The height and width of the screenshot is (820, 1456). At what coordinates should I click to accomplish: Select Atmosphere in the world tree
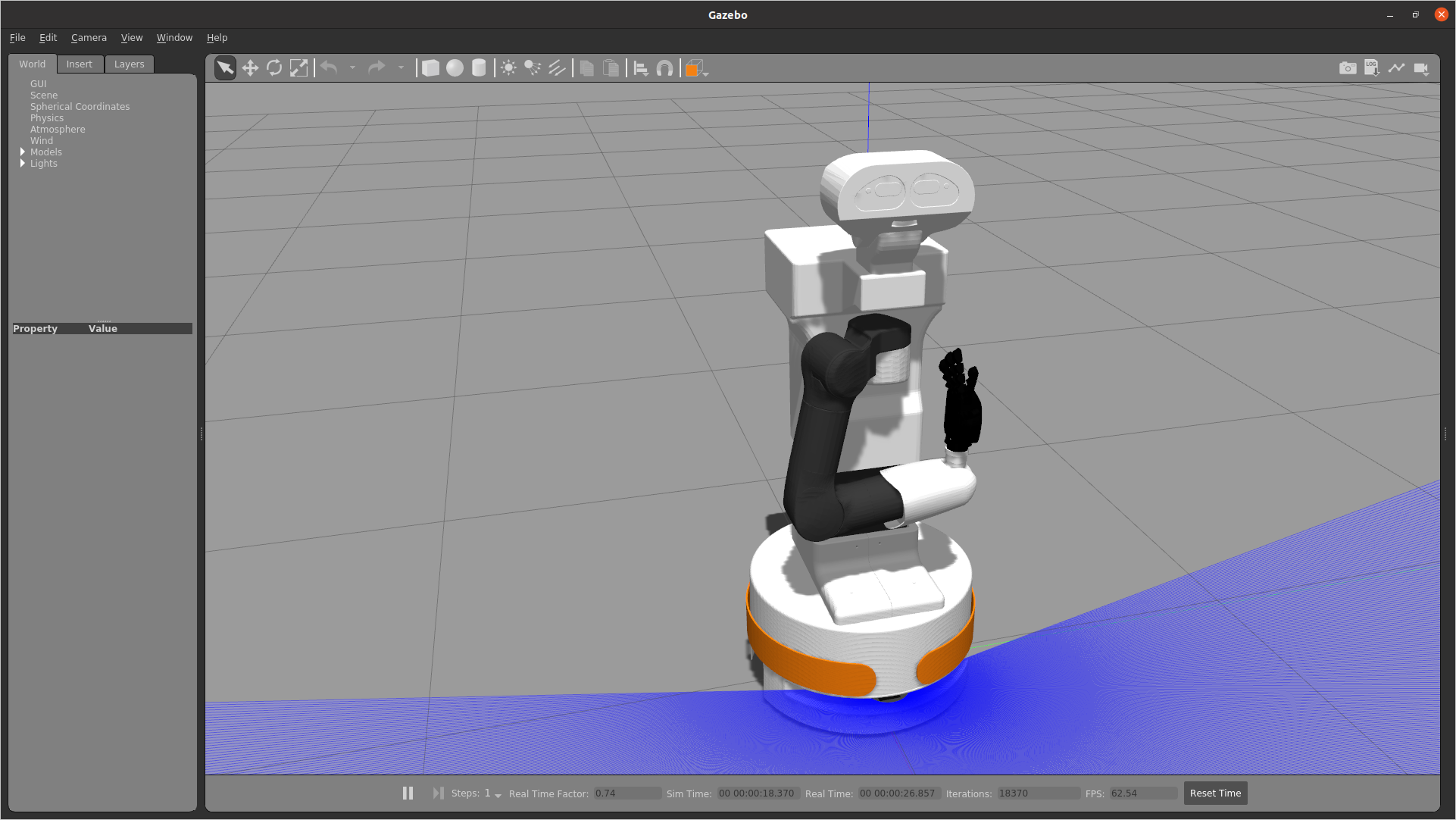point(58,129)
